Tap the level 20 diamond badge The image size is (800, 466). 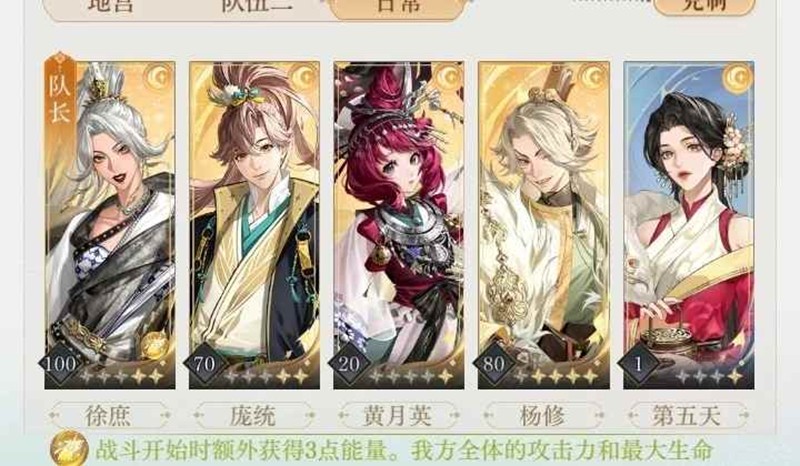click(x=349, y=363)
